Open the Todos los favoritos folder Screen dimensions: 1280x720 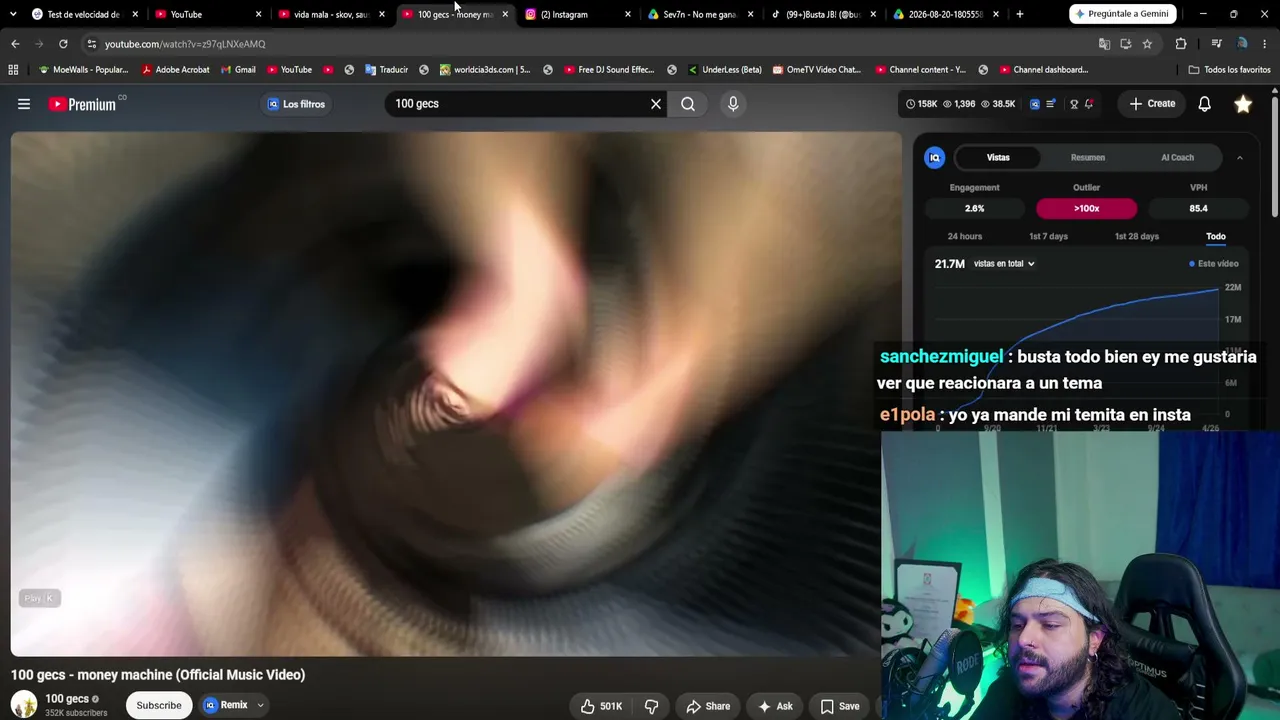click(1230, 70)
